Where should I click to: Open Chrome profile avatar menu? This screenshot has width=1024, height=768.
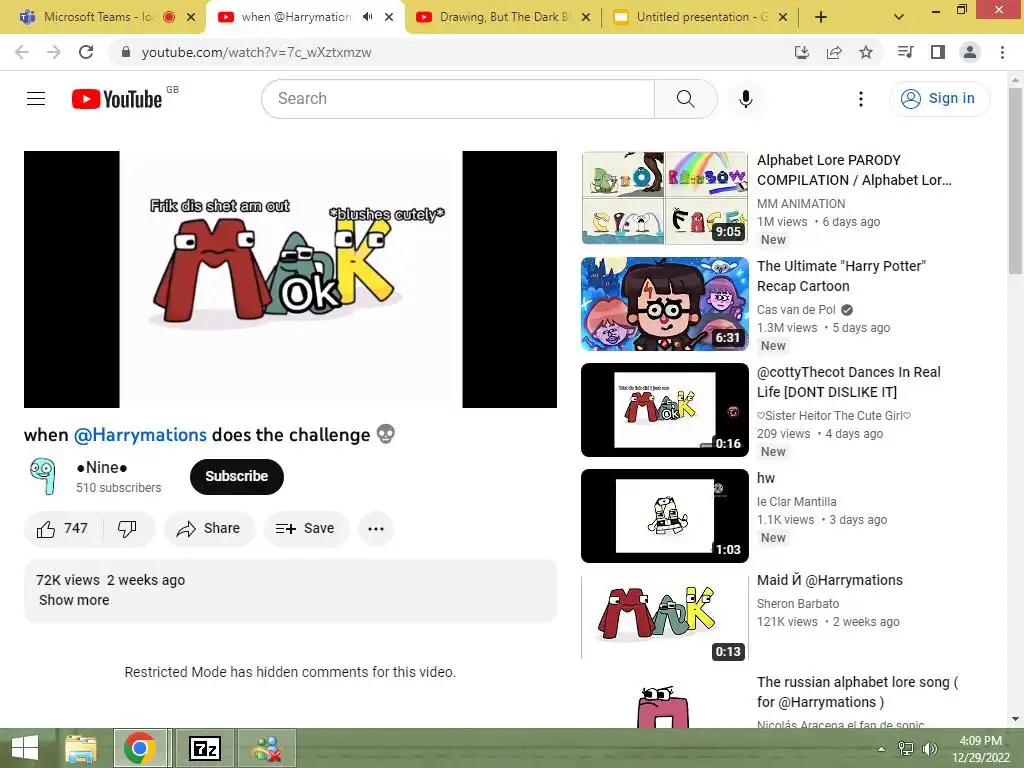[970, 52]
